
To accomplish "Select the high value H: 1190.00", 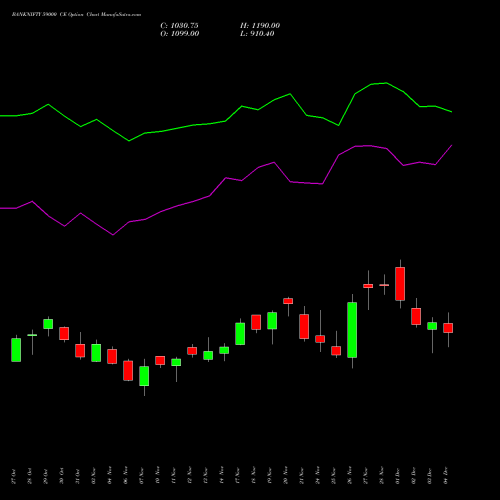I will [260, 26].
